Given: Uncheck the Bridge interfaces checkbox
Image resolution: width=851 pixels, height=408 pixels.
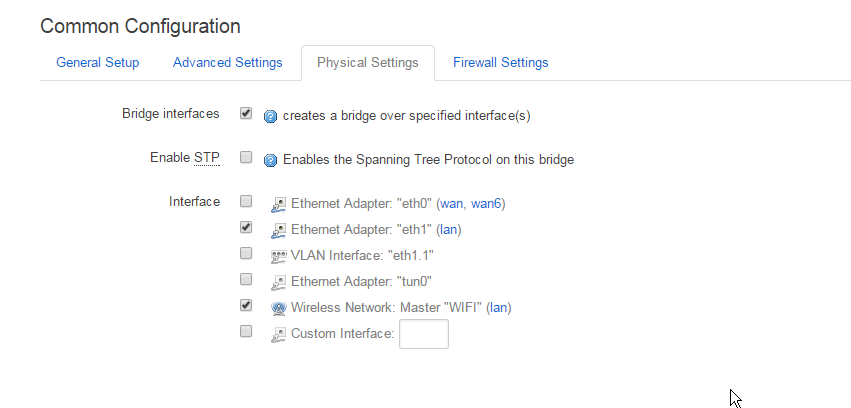Looking at the screenshot, I should 246,113.
